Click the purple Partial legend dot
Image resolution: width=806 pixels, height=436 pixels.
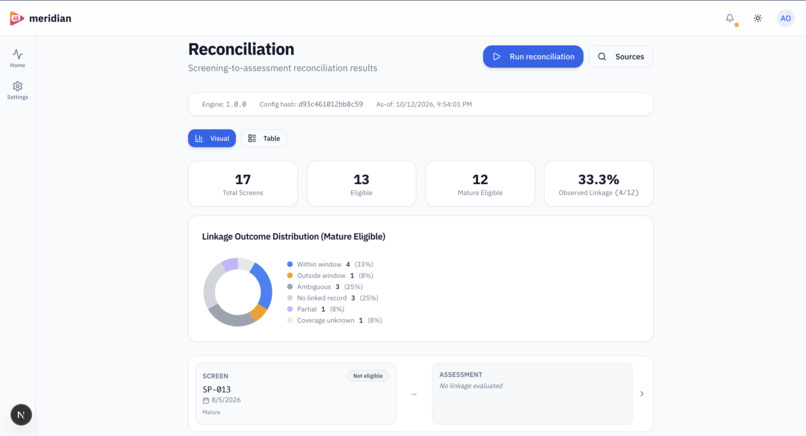290,309
